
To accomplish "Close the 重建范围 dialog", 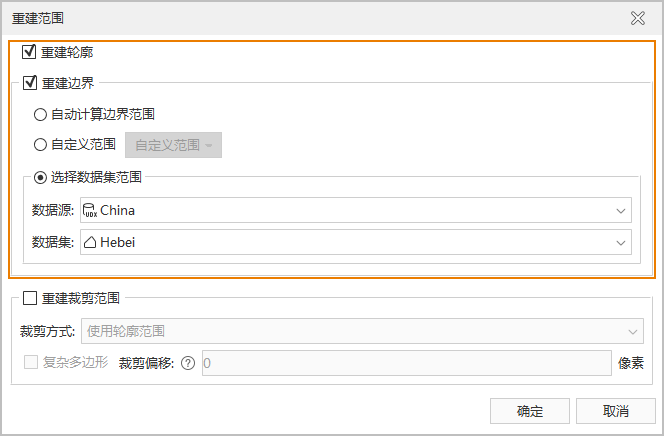I will 637,17.
